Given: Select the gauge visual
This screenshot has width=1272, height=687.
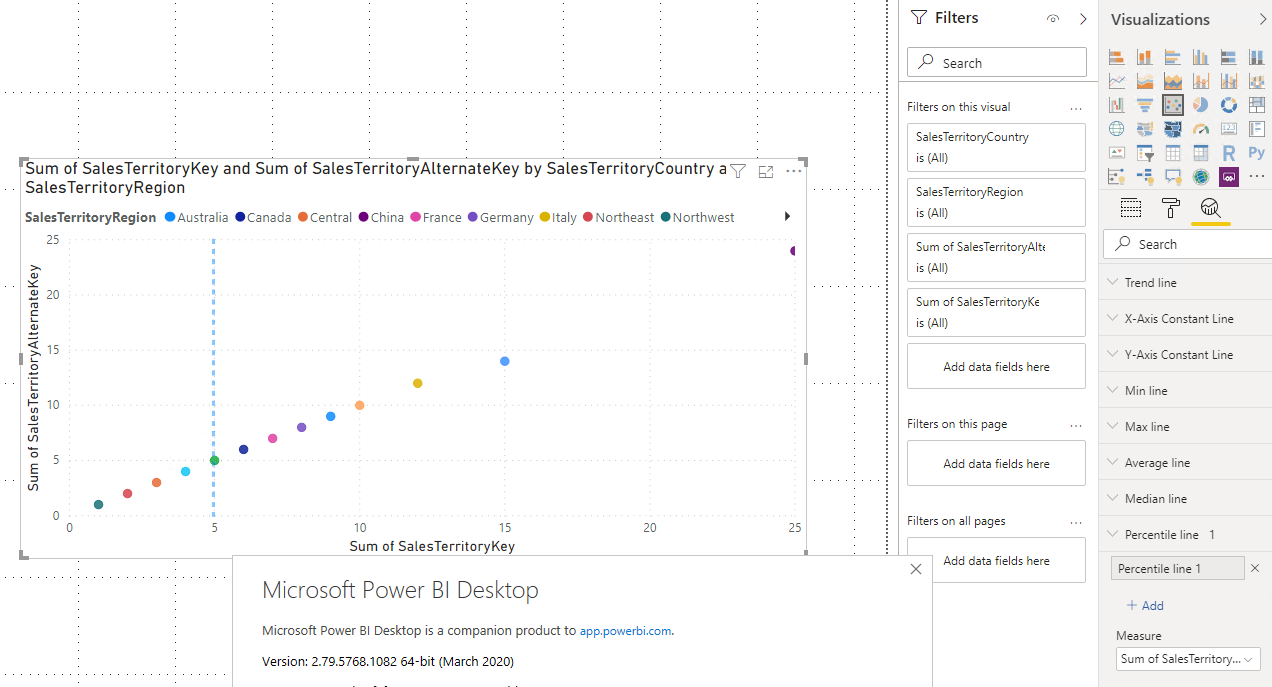Looking at the screenshot, I should 1201,128.
